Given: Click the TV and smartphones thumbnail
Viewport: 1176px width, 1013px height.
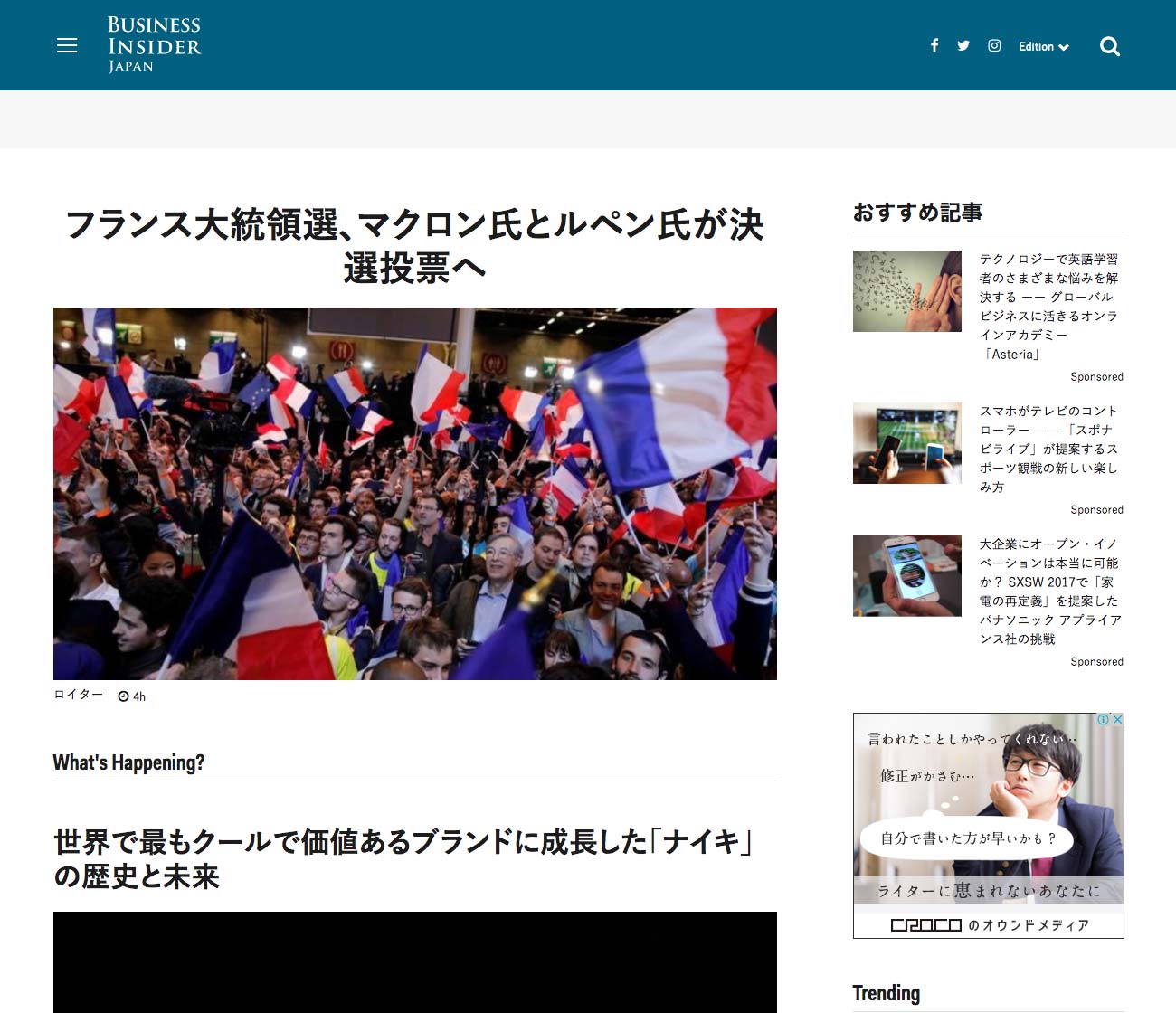Looking at the screenshot, I should 906,443.
